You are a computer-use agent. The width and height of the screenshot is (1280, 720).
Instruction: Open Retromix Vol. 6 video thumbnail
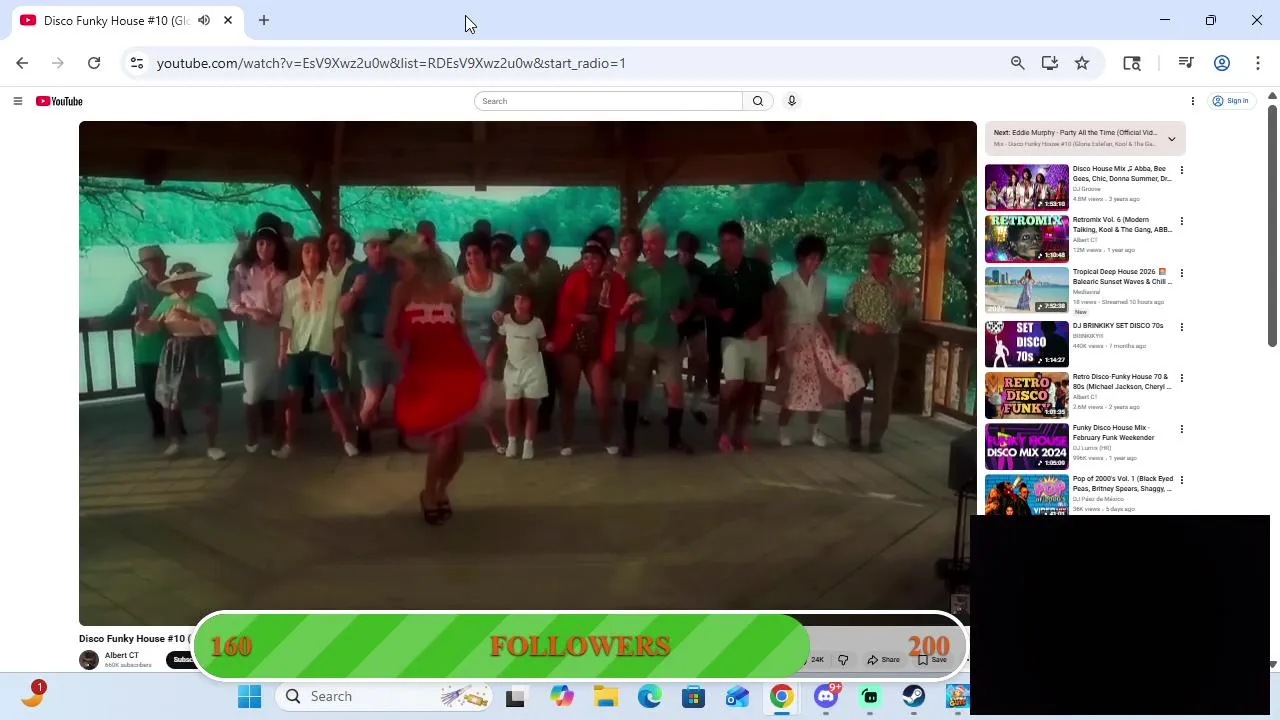[1027, 237]
